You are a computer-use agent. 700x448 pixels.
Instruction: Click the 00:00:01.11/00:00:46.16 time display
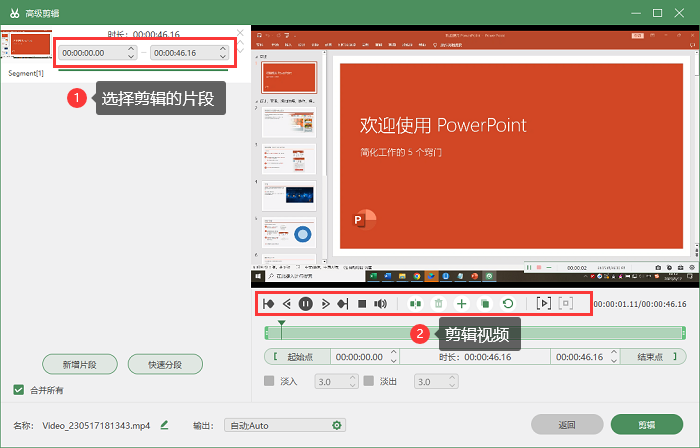pos(640,304)
